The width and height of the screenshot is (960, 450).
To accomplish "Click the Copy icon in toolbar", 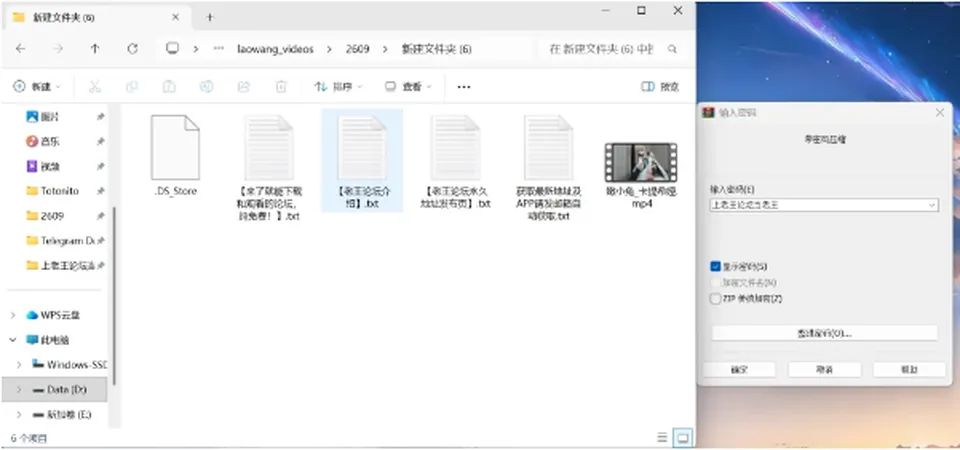I will (132, 87).
